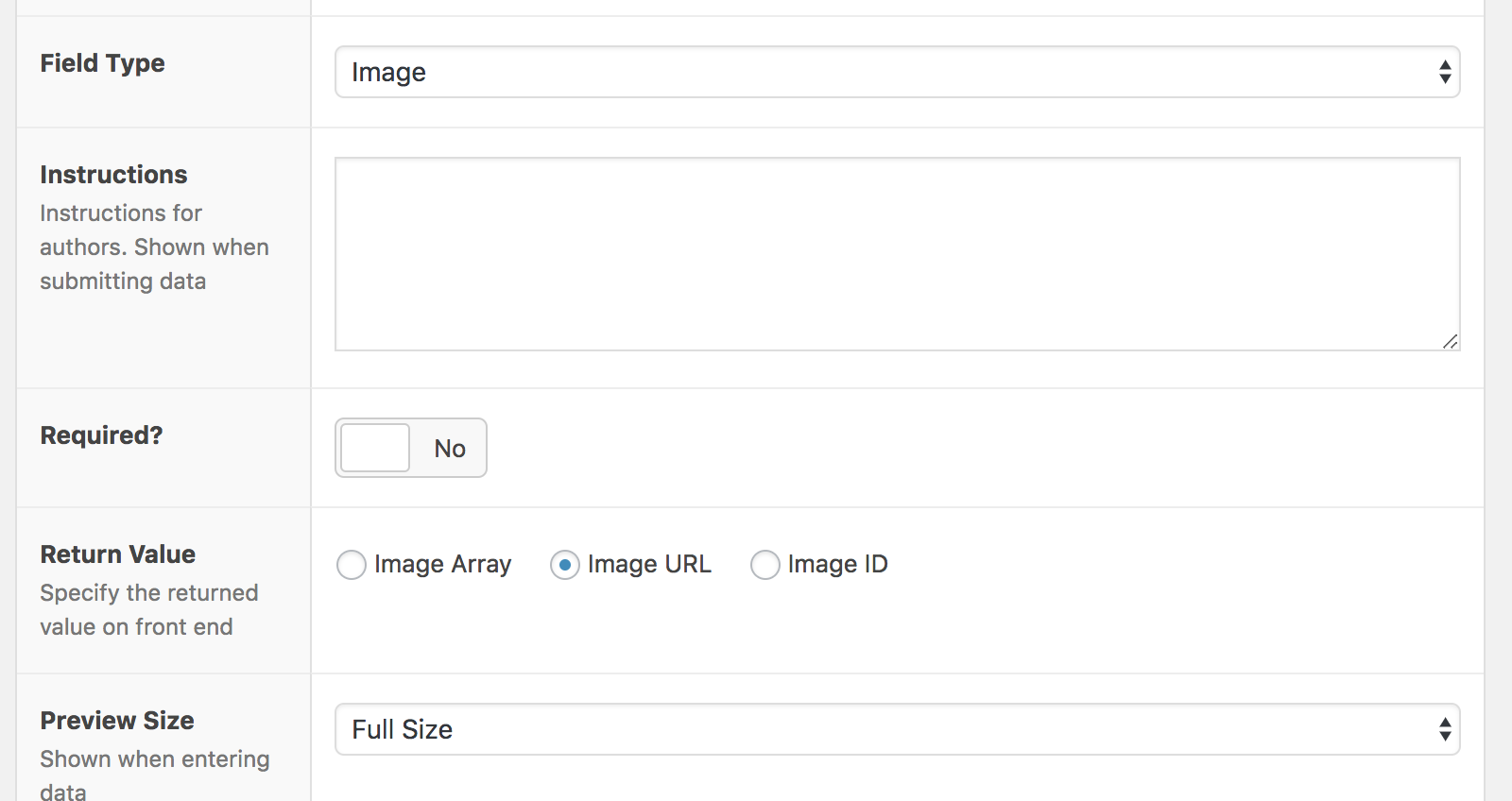This screenshot has width=1512, height=801.
Task: Click the Return Value heading label
Action: pos(117,554)
